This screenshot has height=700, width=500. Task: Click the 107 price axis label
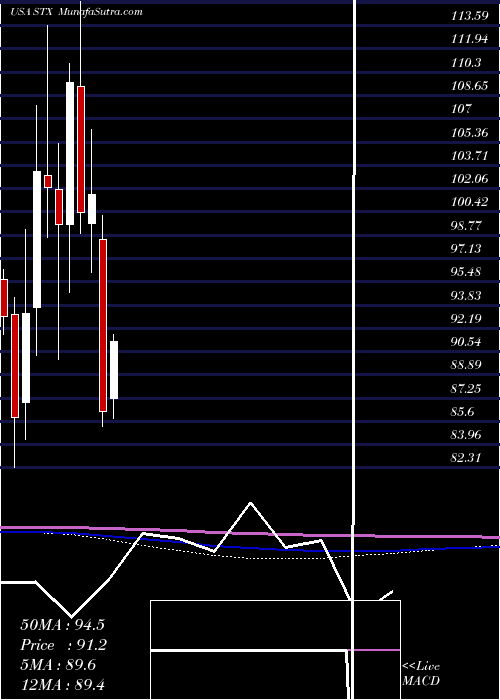462,109
